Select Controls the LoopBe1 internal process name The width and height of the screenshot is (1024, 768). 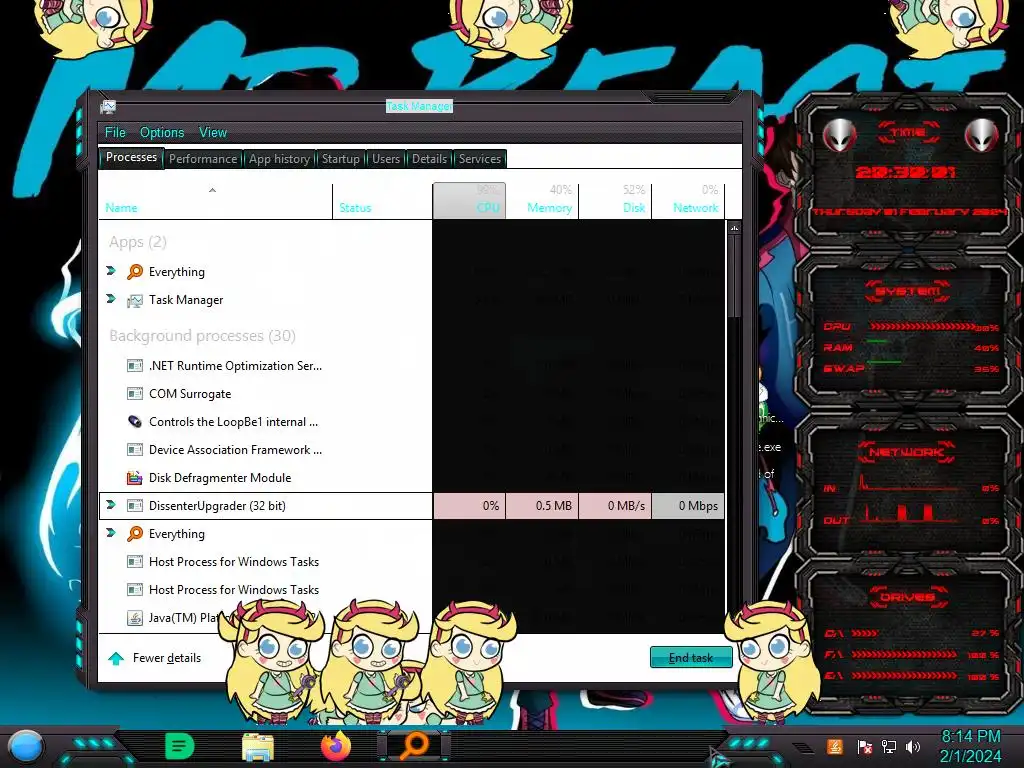coord(233,422)
